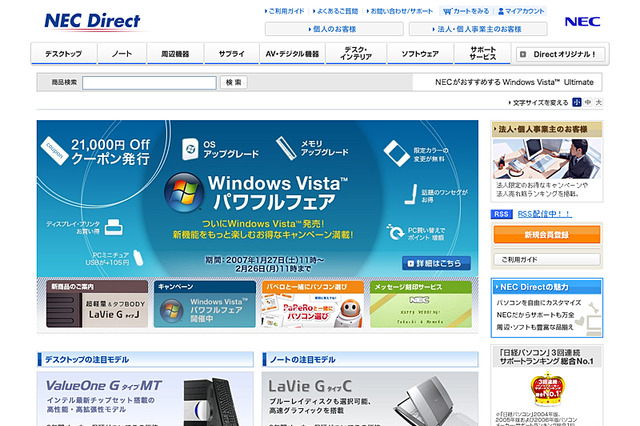Click the printer icon for ディスプレイ・プリンタ

pos(113,227)
